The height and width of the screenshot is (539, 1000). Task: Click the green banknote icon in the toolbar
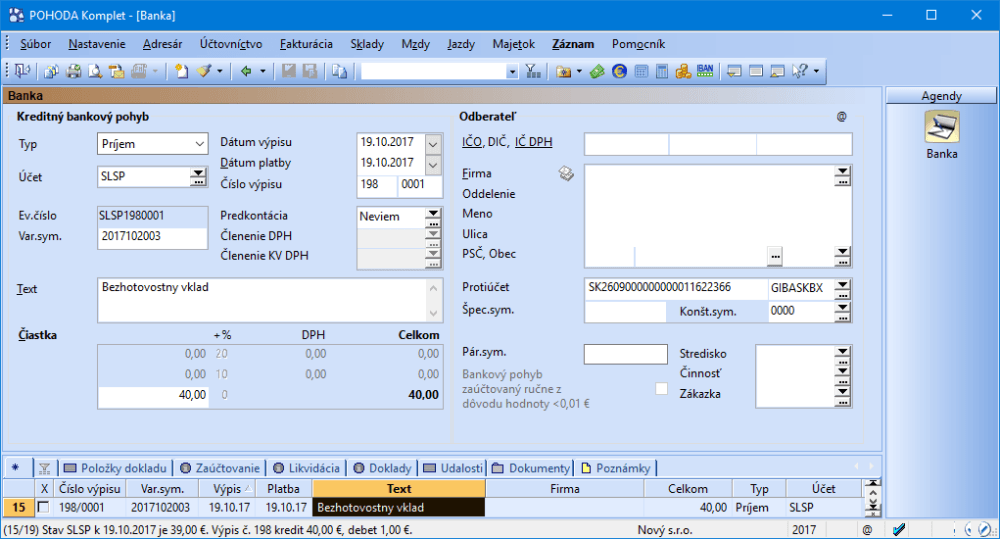point(597,71)
